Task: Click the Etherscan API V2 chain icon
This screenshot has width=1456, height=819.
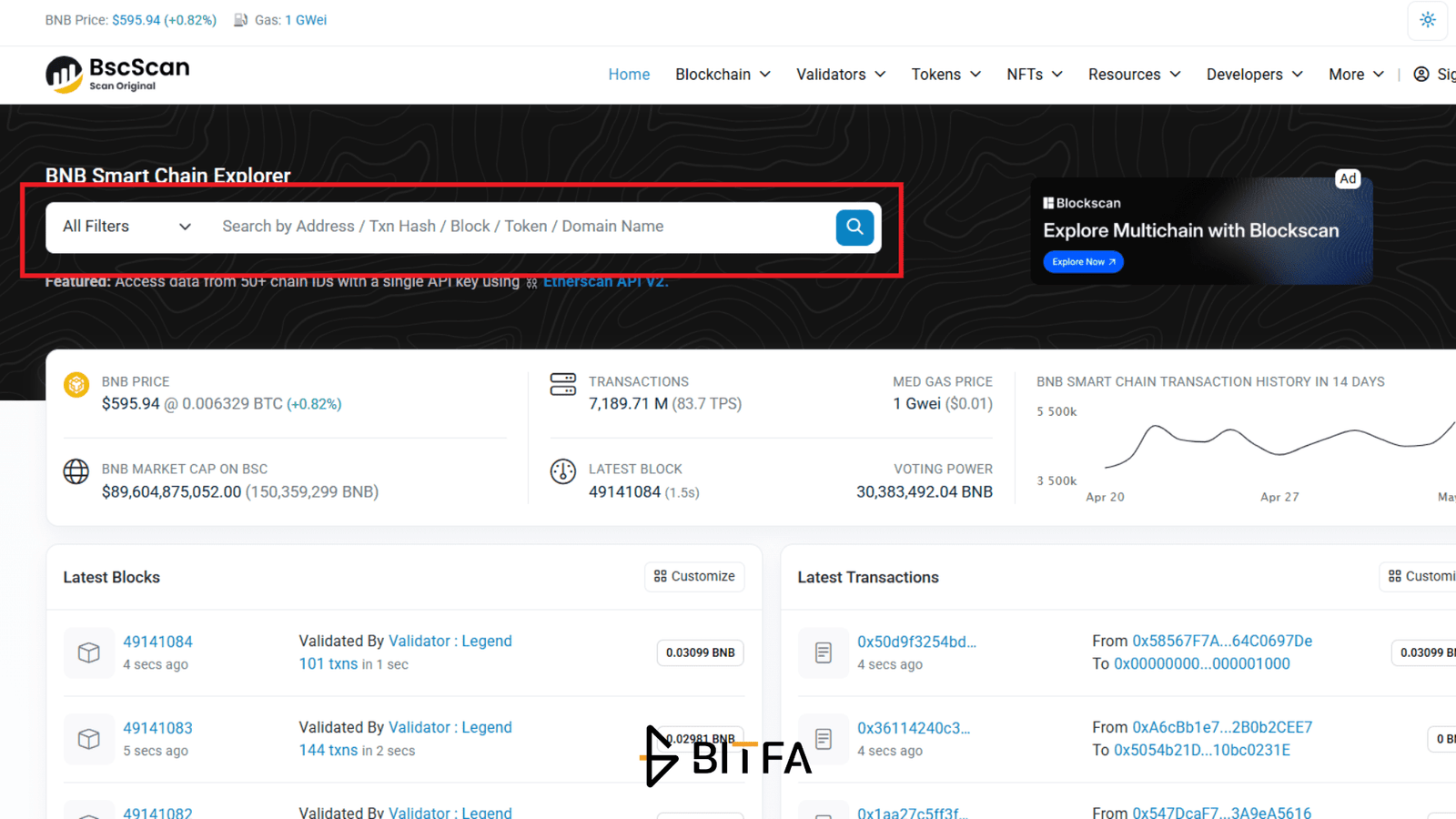Action: pyautogui.click(x=532, y=283)
